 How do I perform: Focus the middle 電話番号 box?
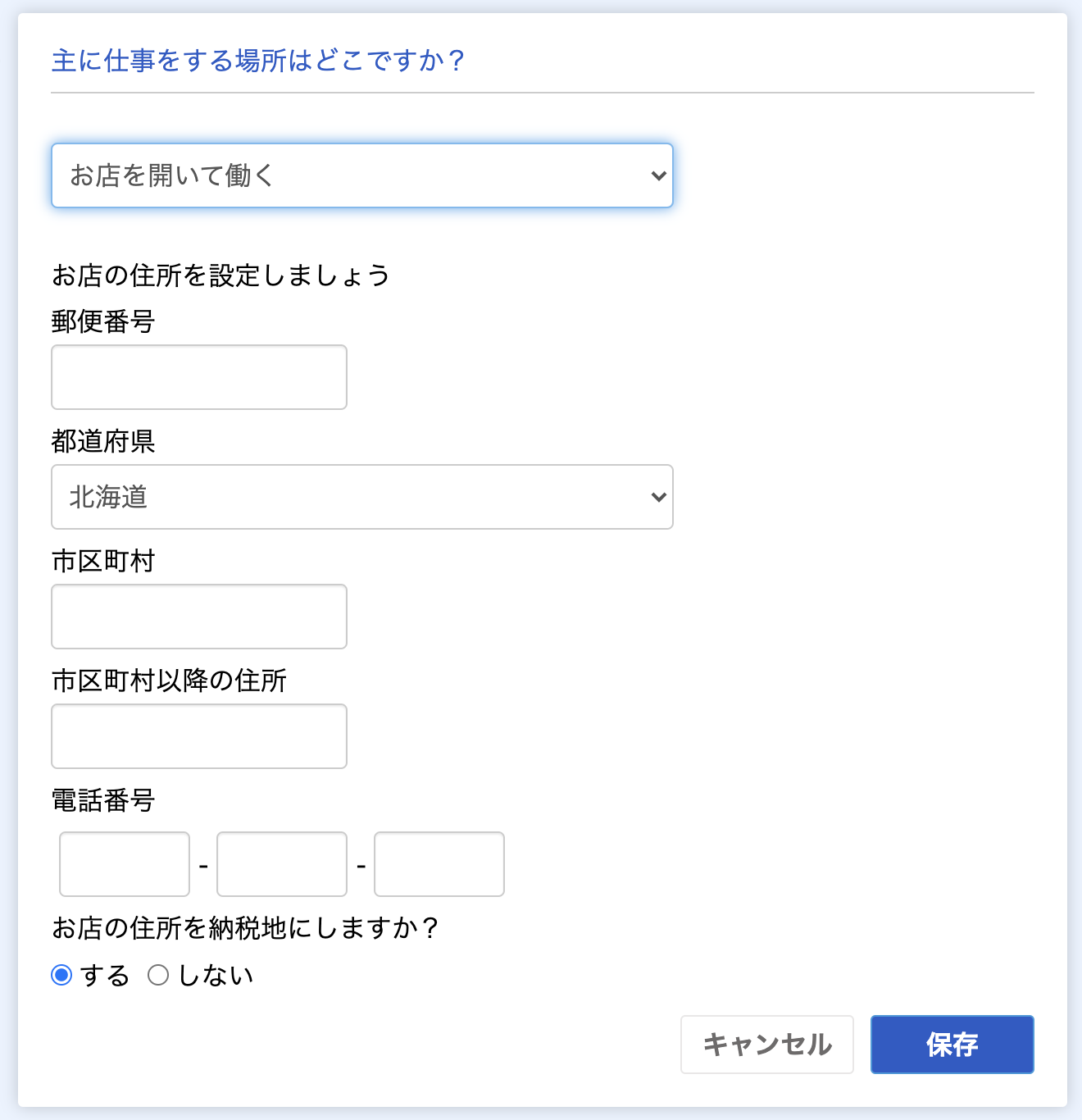pos(282,864)
